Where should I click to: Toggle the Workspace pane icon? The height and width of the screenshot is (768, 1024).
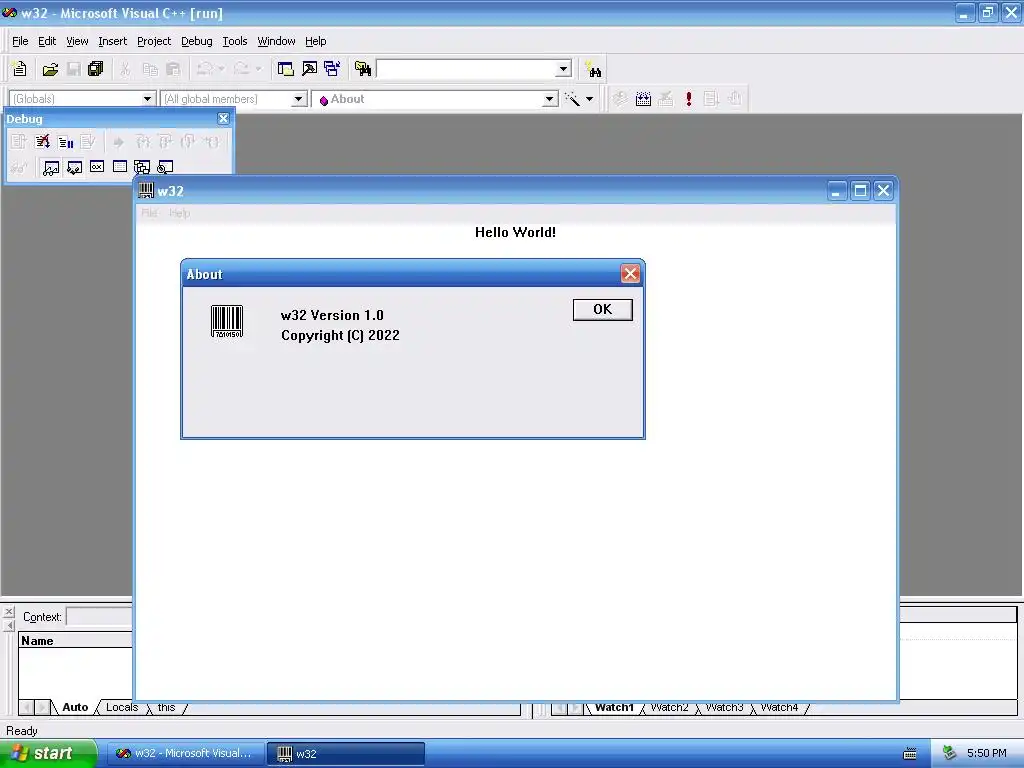(285, 69)
